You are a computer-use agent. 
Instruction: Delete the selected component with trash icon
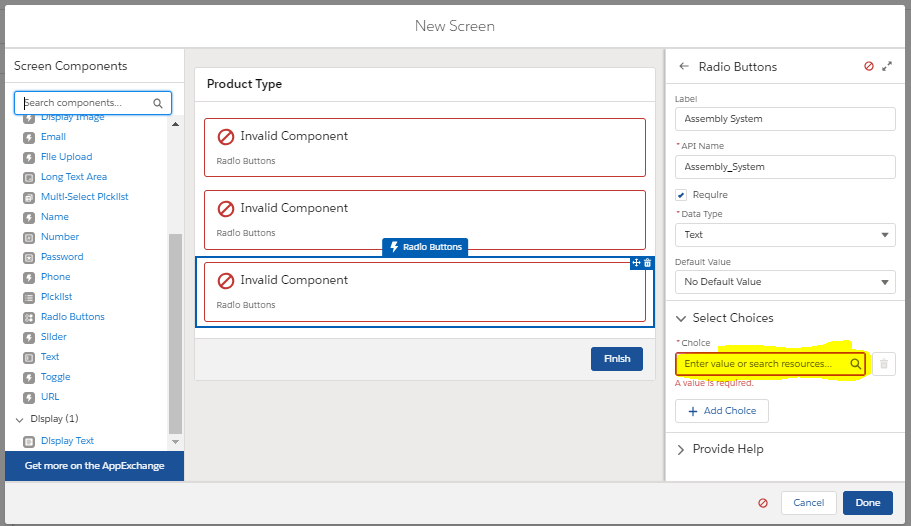[647, 263]
